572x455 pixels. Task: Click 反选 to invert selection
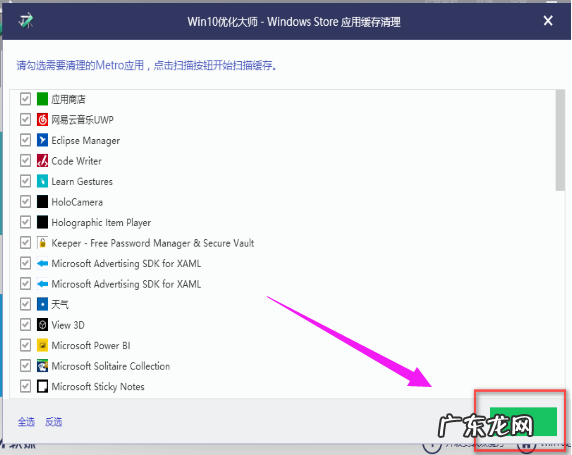coord(54,422)
